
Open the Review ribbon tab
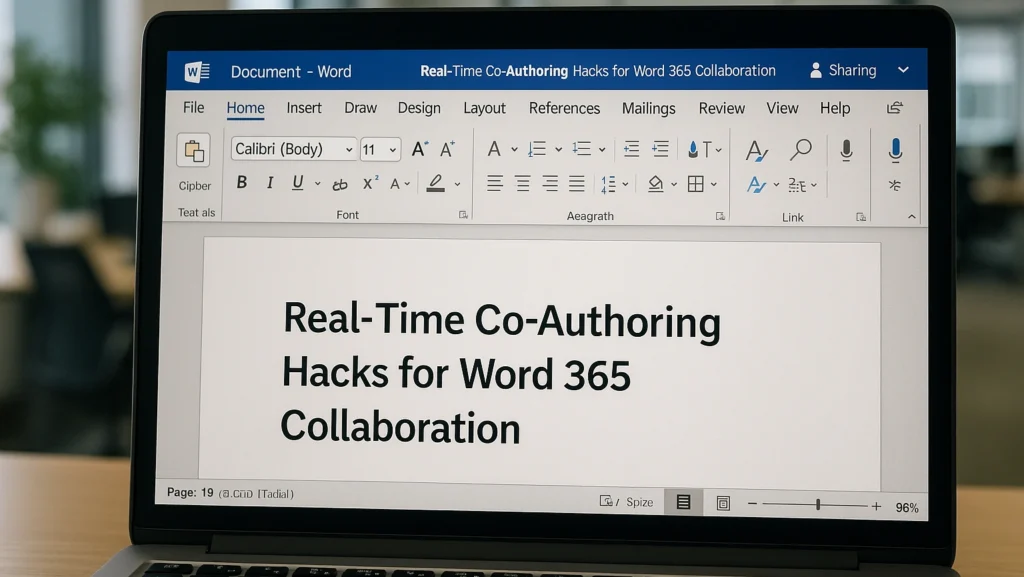click(x=721, y=108)
